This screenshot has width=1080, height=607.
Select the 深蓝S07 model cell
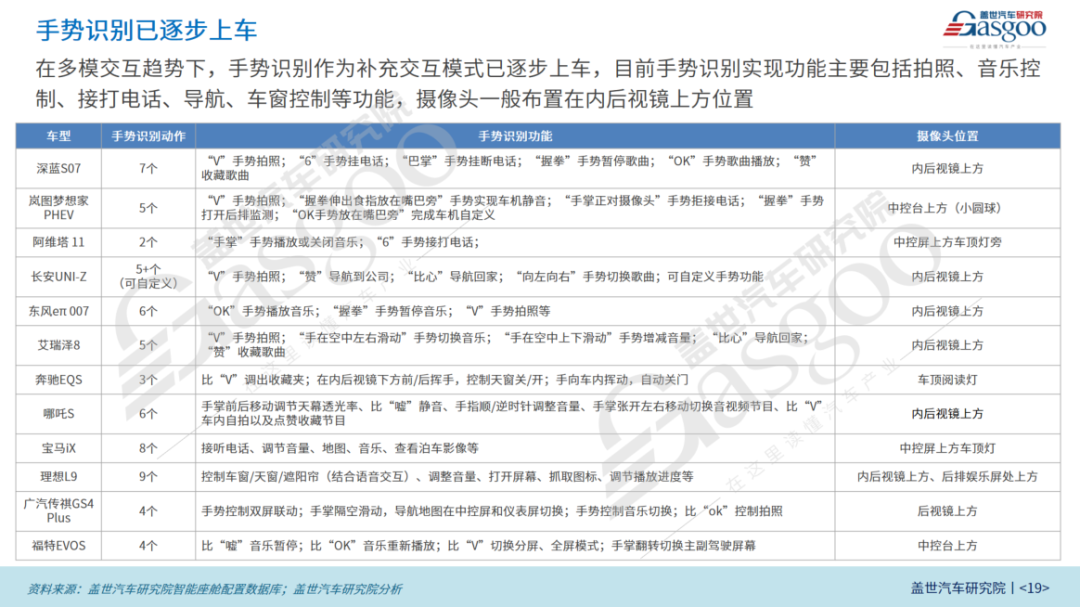(x=59, y=168)
